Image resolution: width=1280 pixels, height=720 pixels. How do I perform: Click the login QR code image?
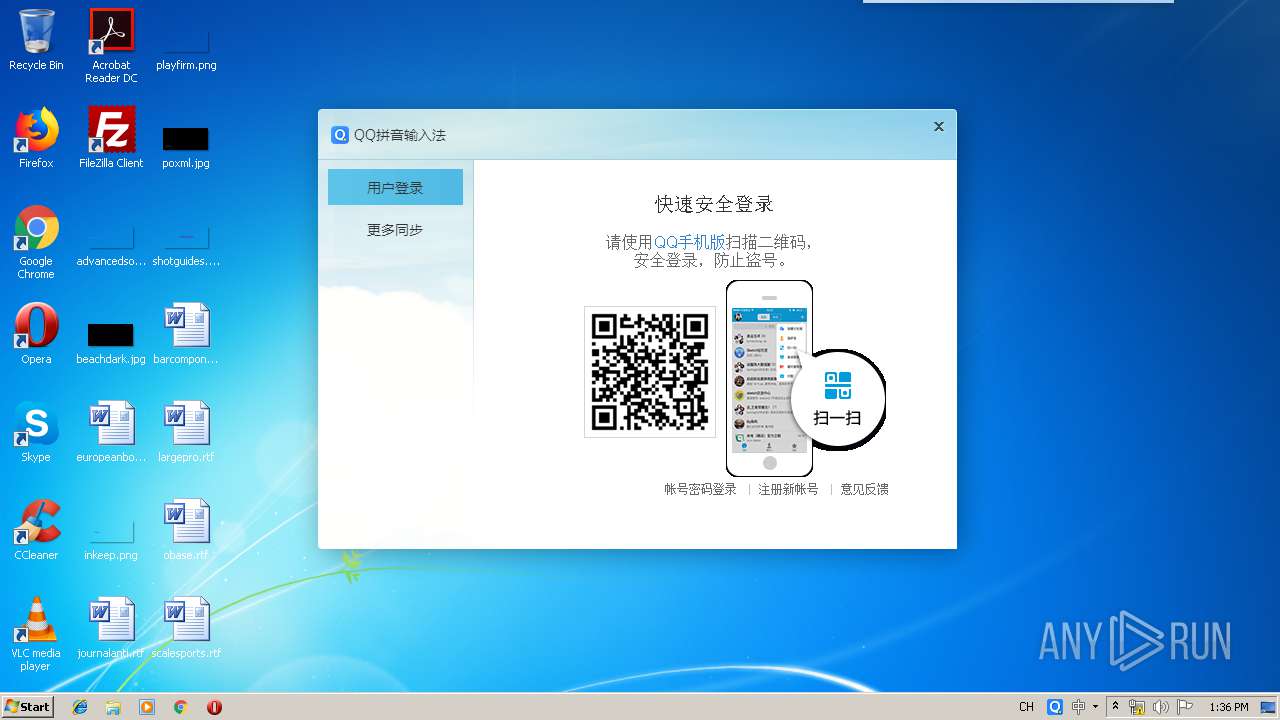tap(650, 372)
